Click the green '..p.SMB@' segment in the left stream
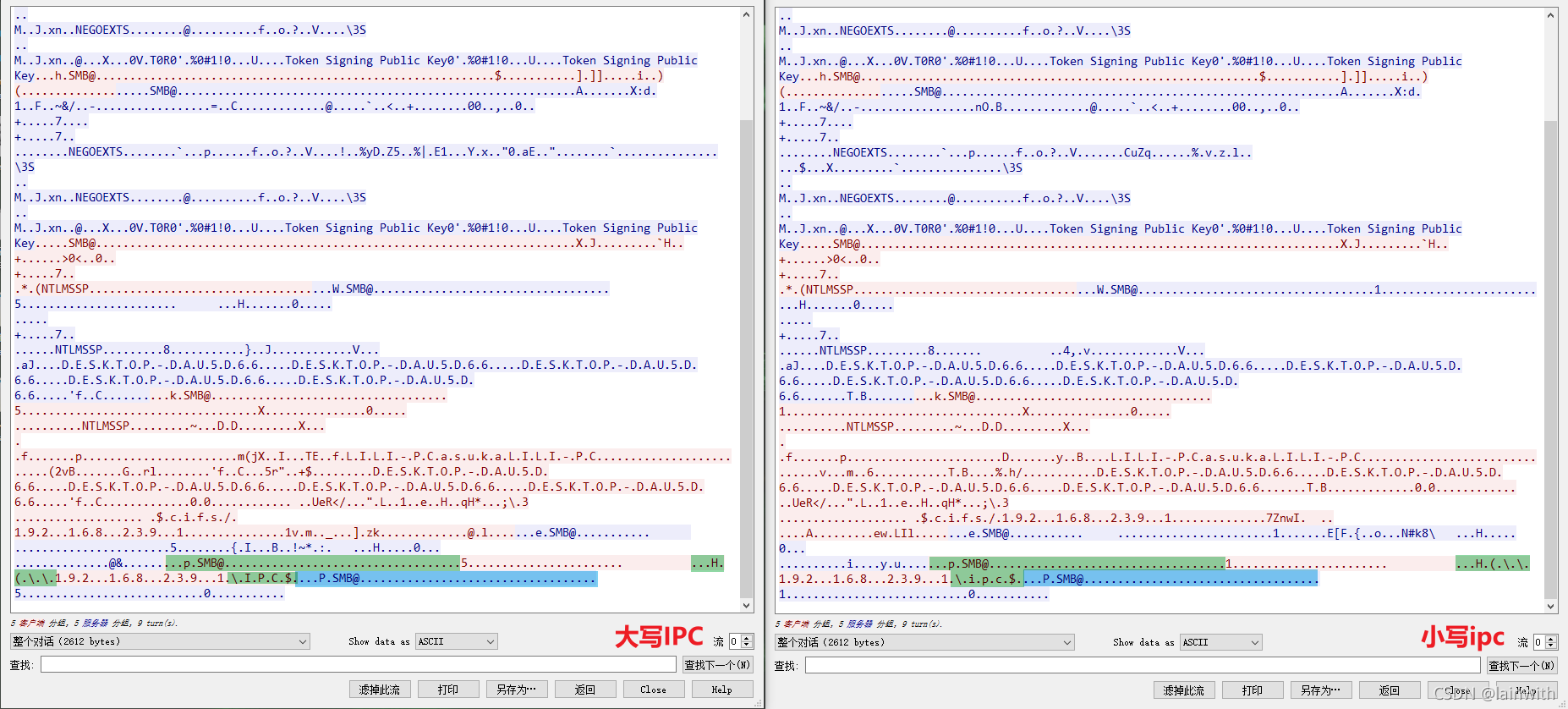This screenshot has width=1568, height=709. [313, 563]
